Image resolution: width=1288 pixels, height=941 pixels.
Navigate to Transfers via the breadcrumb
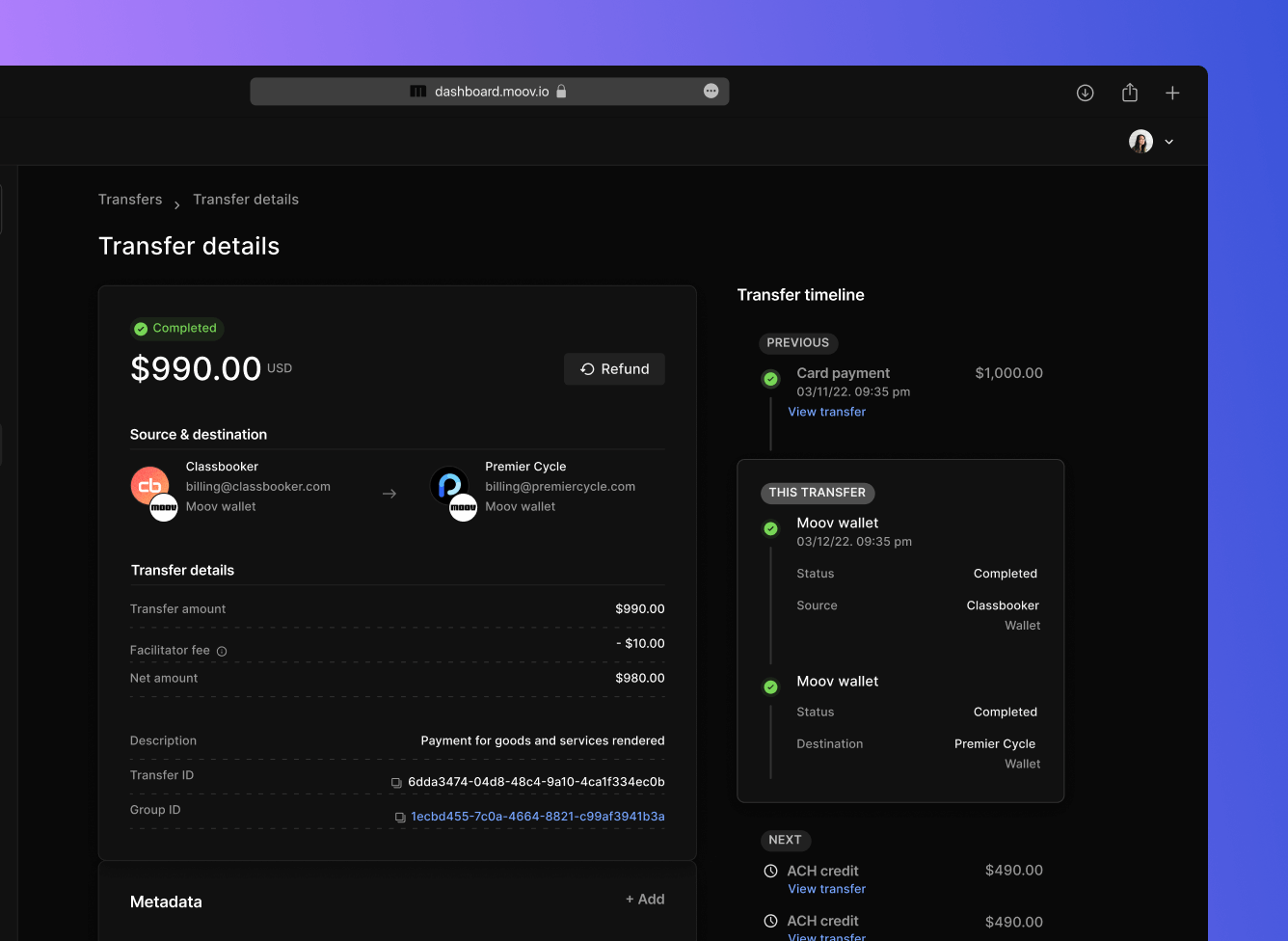[x=130, y=199]
